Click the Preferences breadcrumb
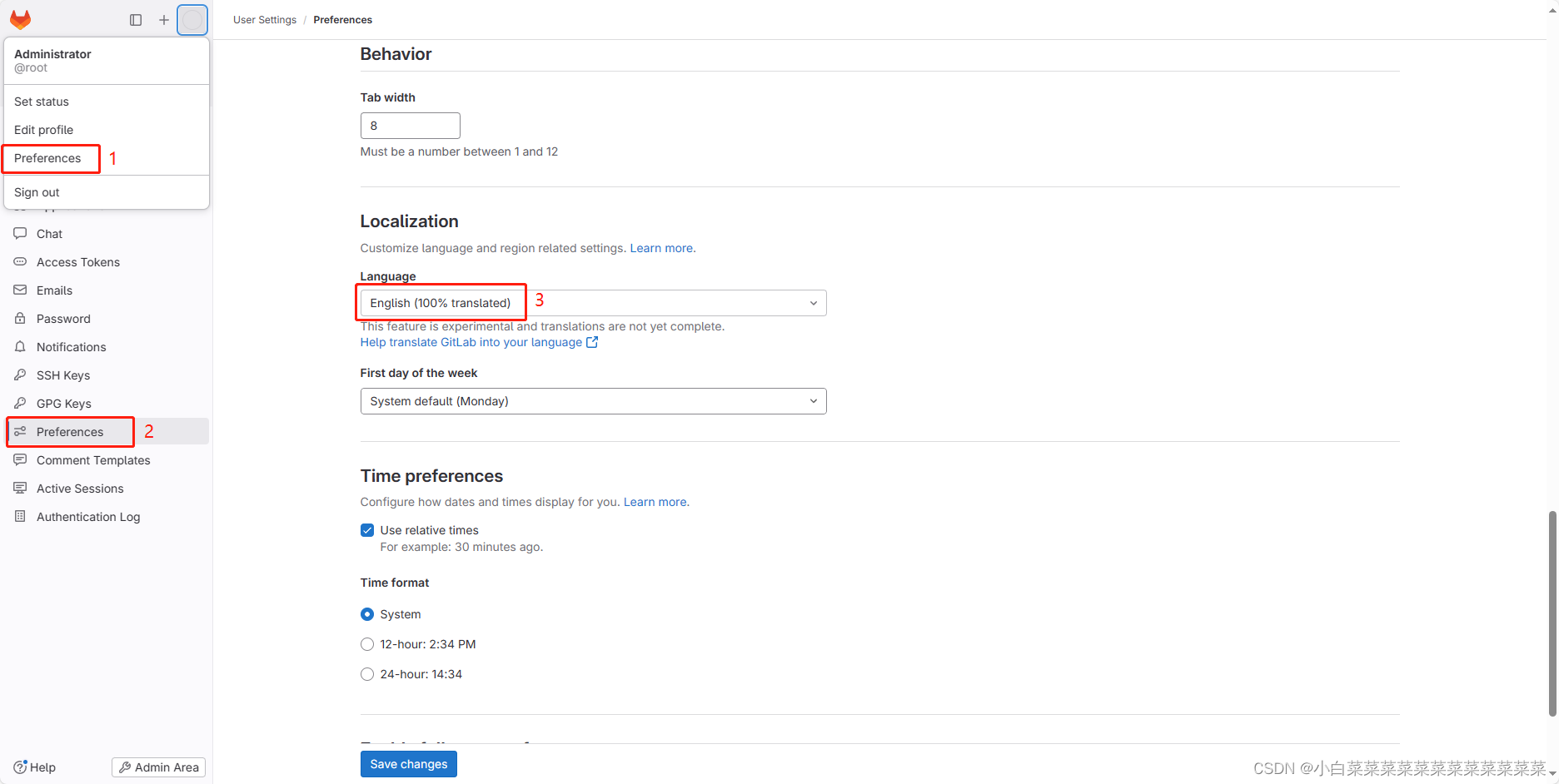Viewport: 1559px width, 784px height. click(x=343, y=20)
